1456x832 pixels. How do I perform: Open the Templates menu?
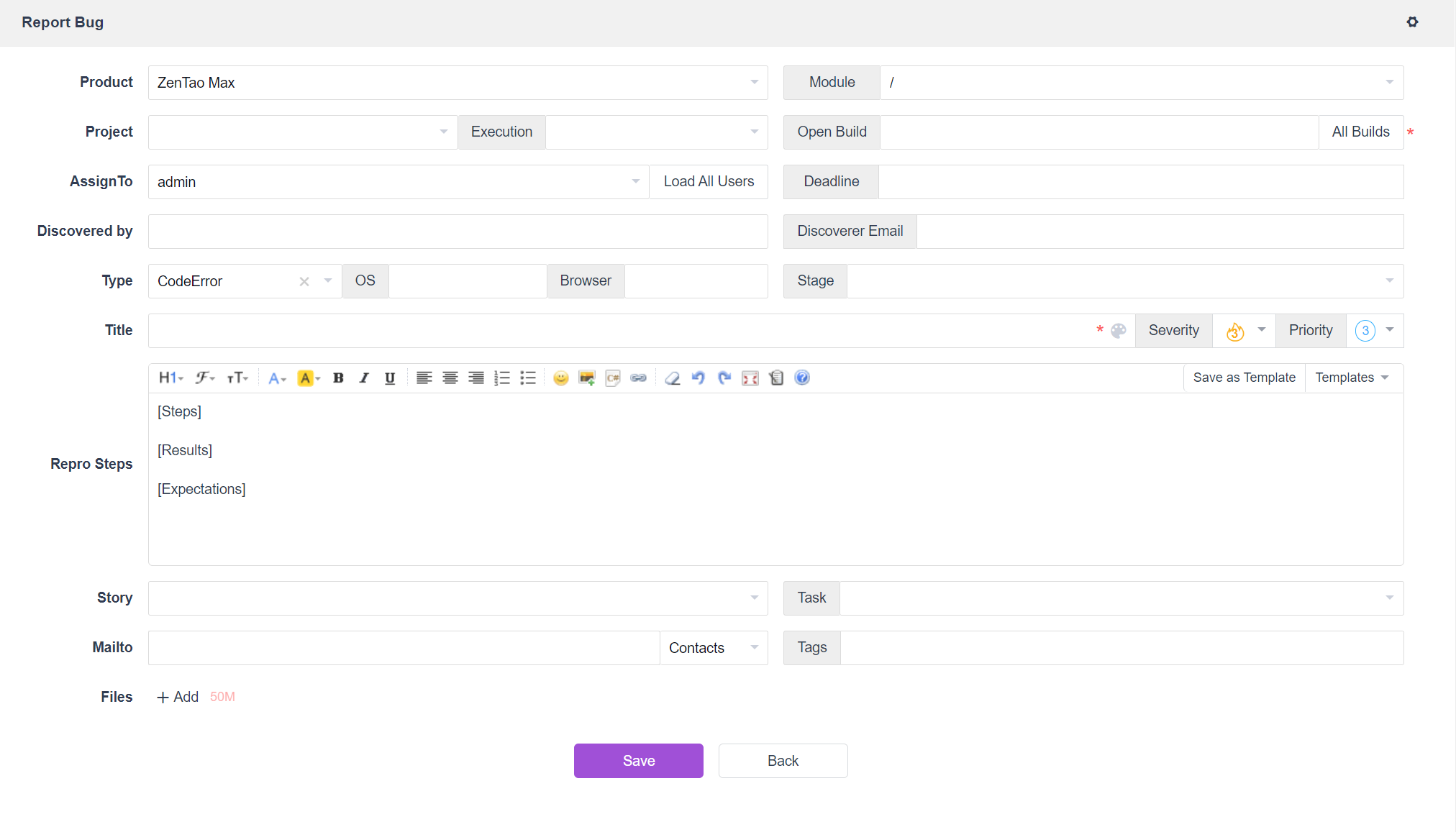click(1352, 378)
